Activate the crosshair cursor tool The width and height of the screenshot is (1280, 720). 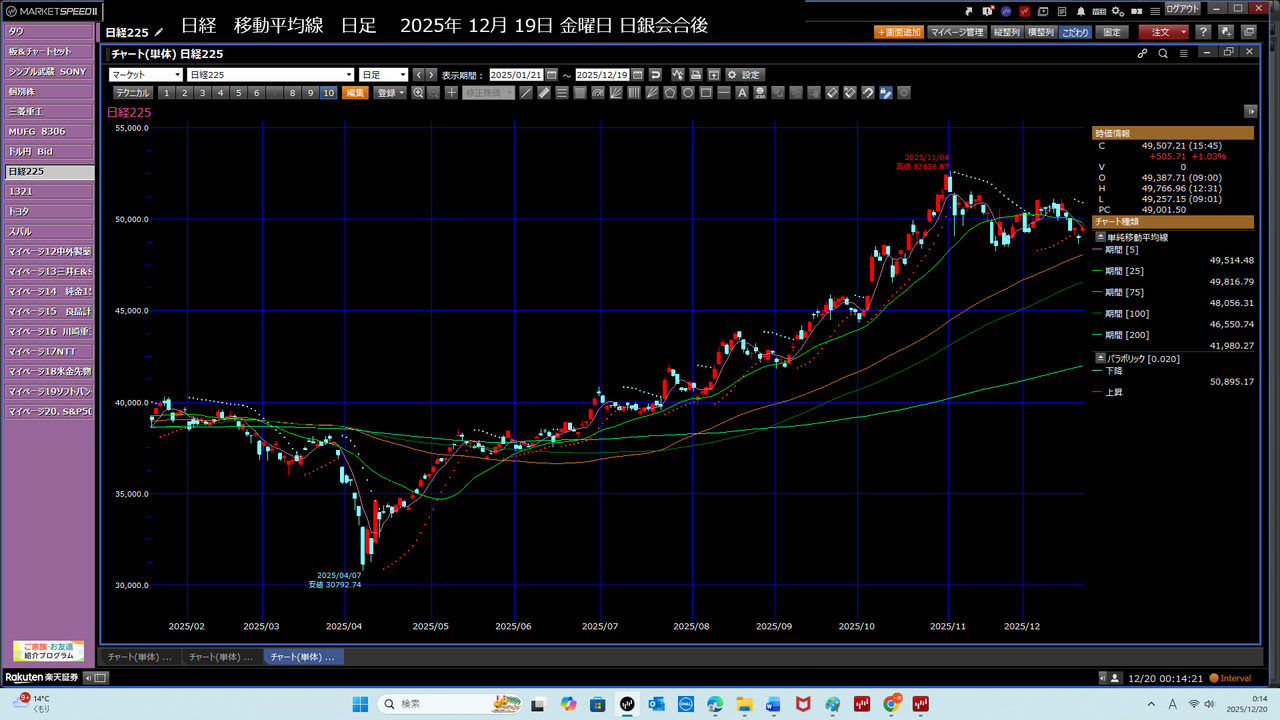point(452,93)
